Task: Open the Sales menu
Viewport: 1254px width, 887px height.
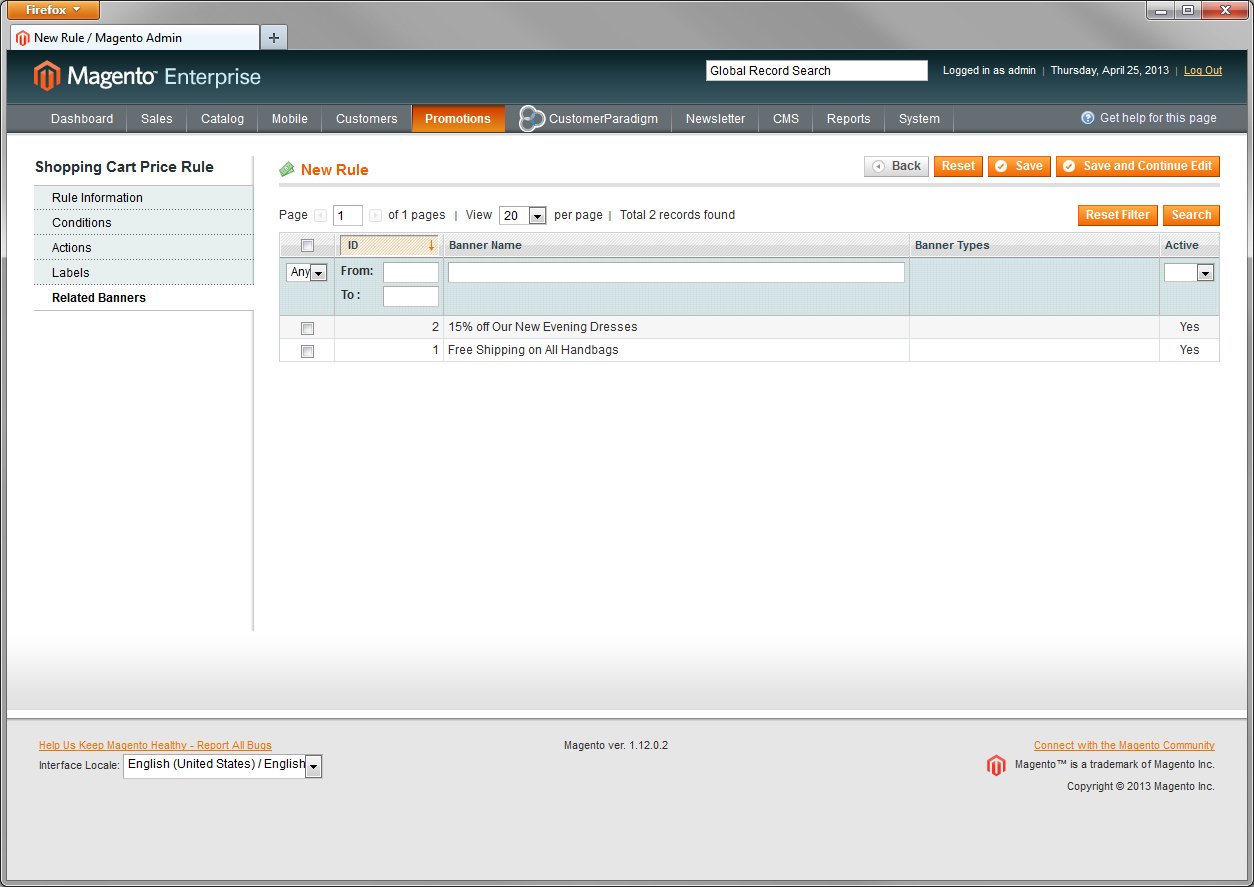Action: (157, 118)
